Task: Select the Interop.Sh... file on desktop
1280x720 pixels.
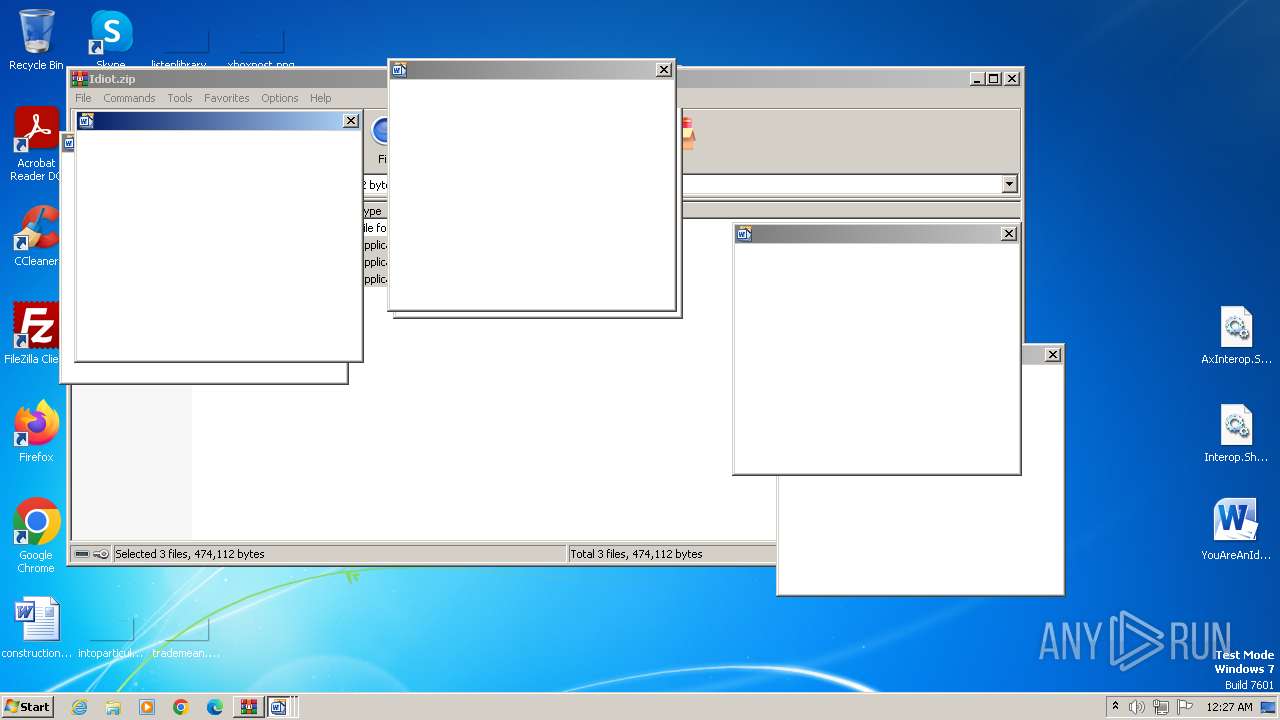Action: coord(1236,433)
